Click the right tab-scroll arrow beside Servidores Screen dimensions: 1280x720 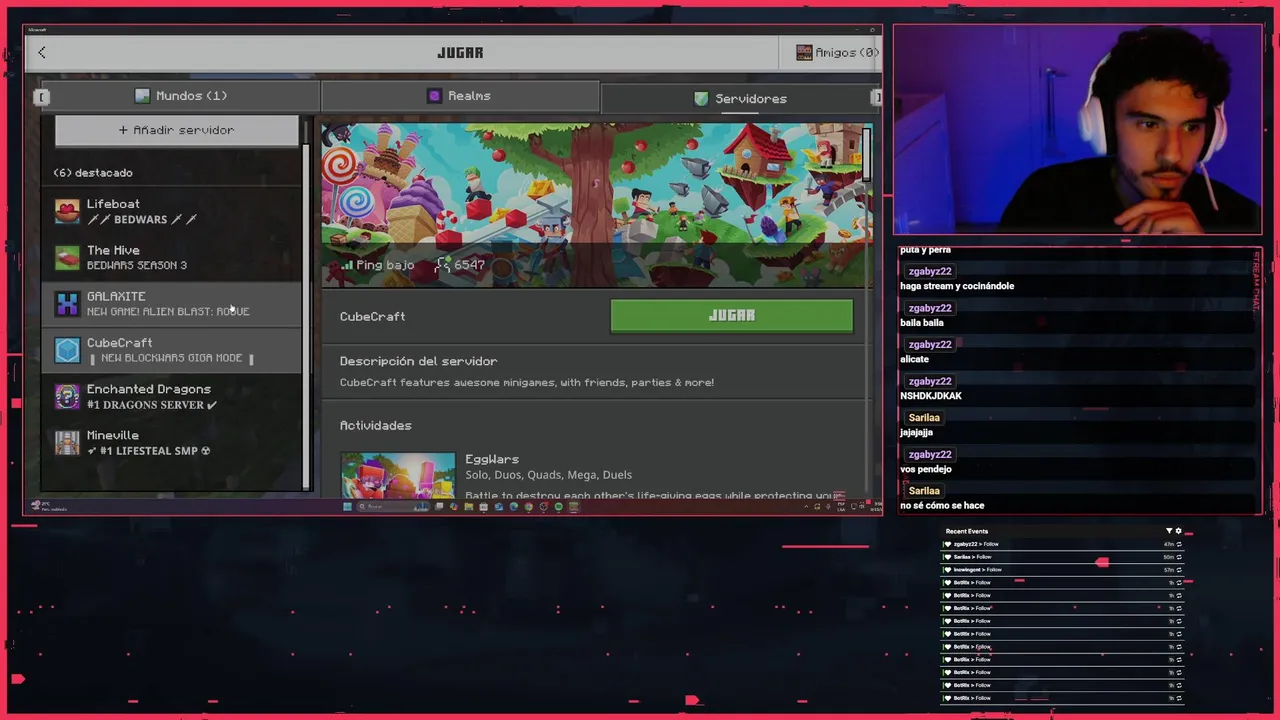pyautogui.click(x=876, y=97)
